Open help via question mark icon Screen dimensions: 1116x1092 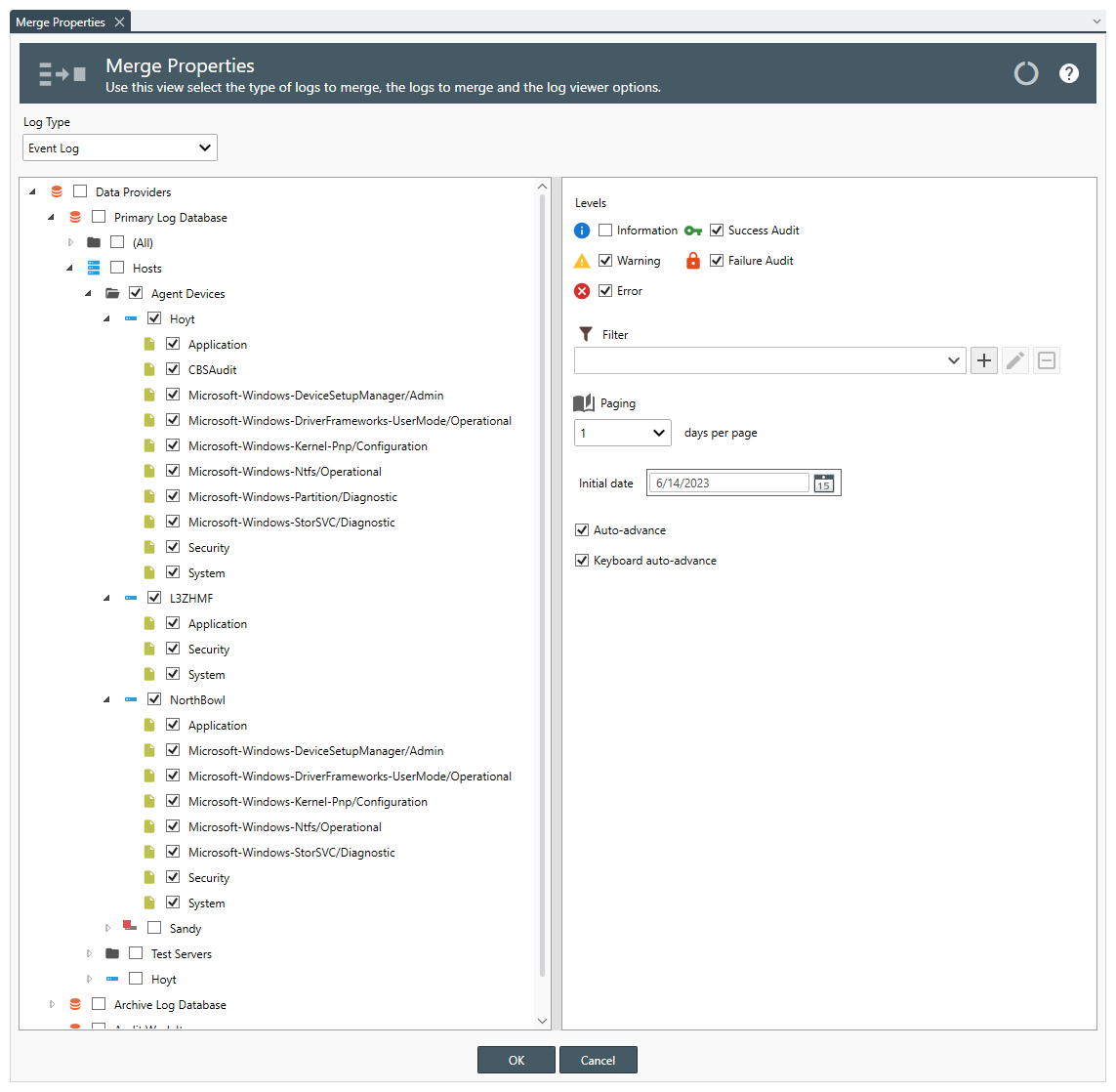click(x=1069, y=73)
